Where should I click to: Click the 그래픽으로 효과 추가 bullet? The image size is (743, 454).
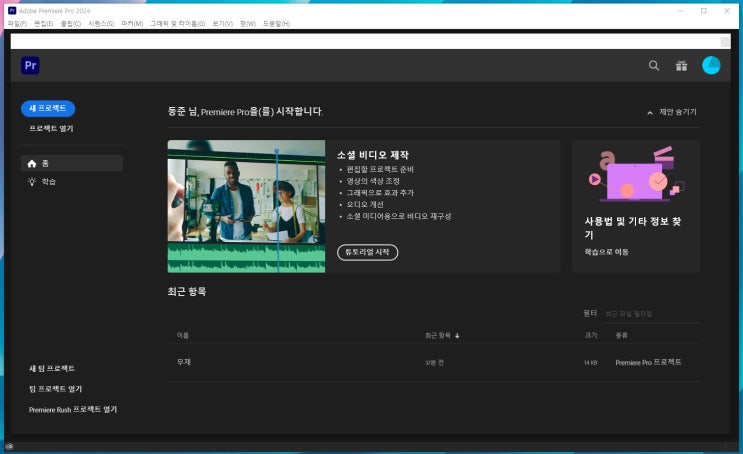coord(380,193)
